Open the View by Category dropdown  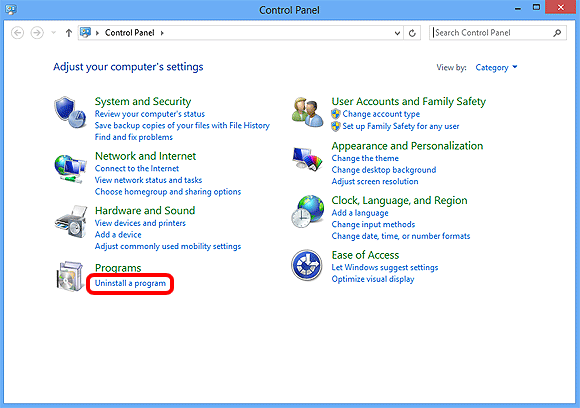(496, 68)
